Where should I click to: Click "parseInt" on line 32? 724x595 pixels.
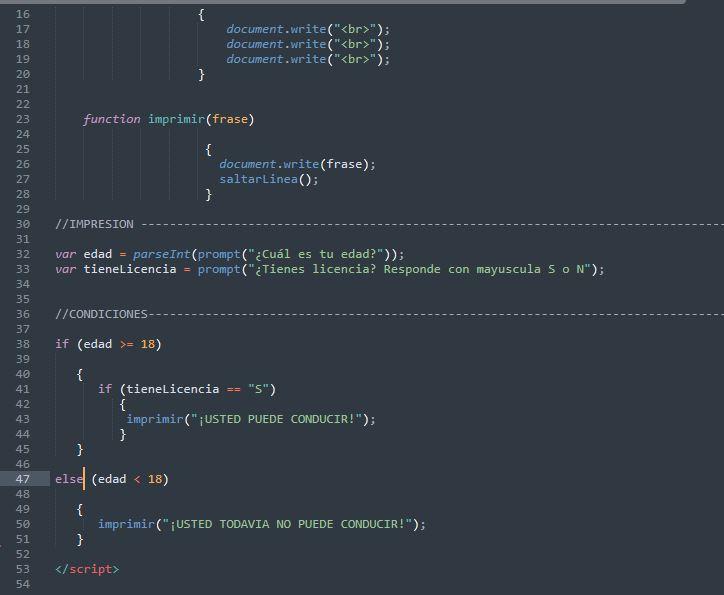point(162,254)
